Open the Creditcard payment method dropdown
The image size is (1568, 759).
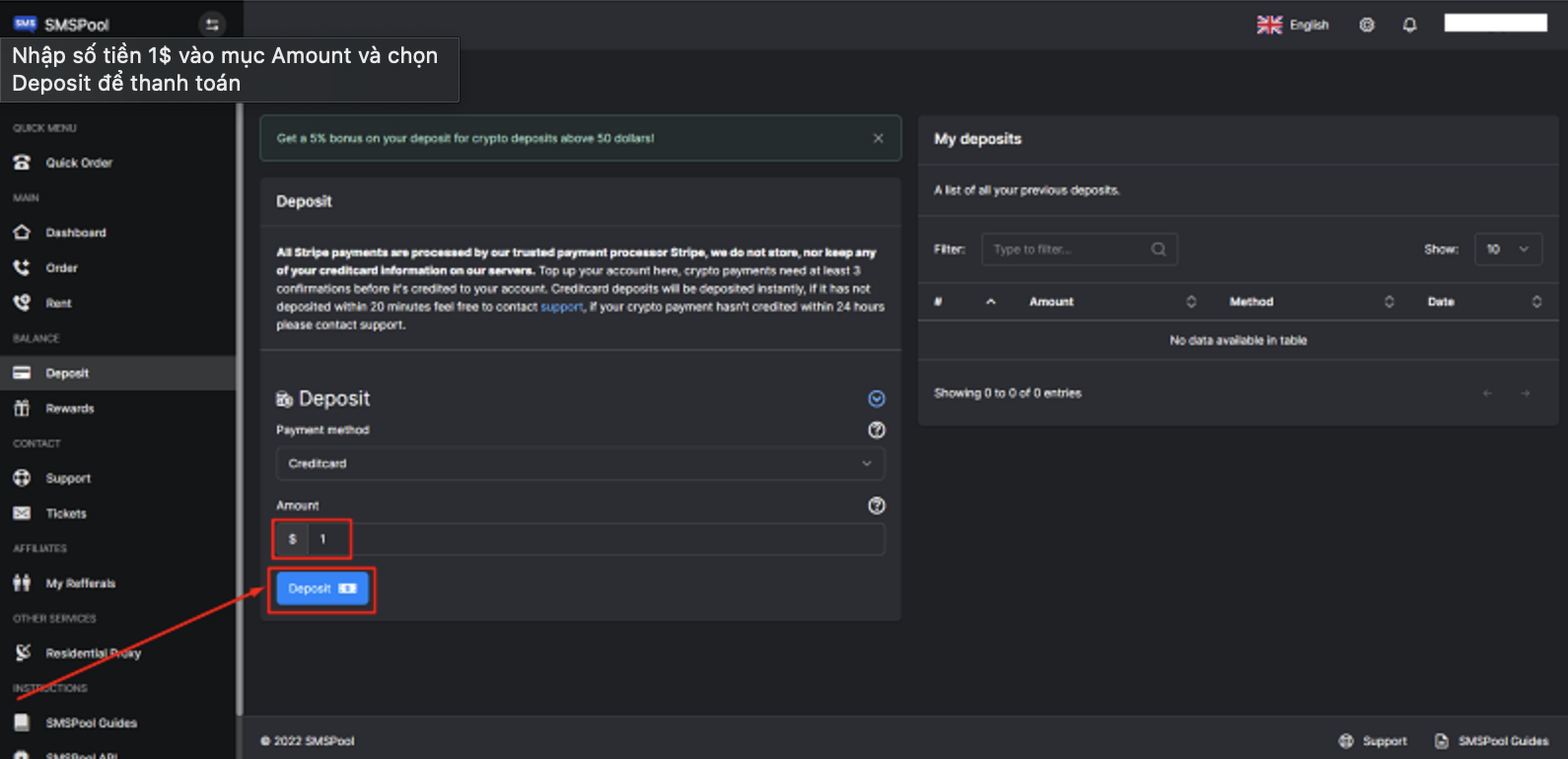580,463
